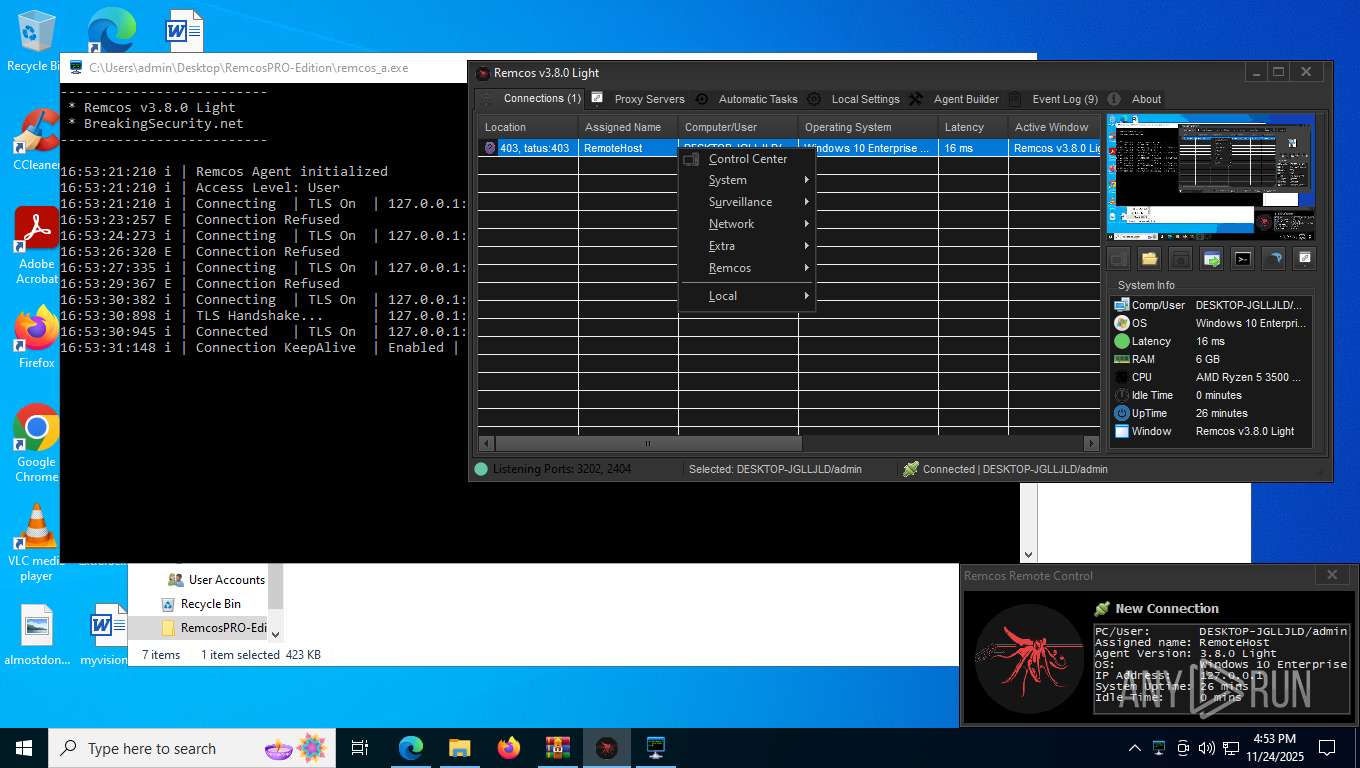Image resolution: width=1360 pixels, height=768 pixels.
Task: Sort by the Location column header
Action: click(x=528, y=127)
